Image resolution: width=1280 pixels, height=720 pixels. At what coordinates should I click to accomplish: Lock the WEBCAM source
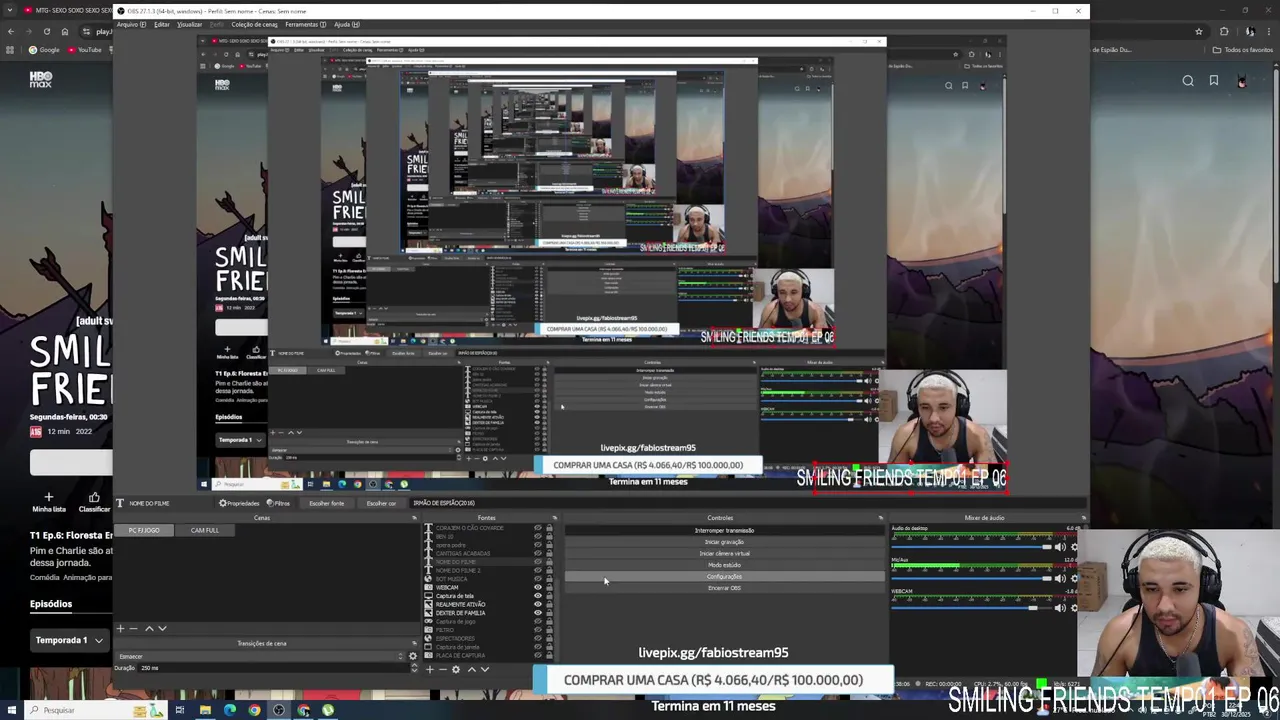click(549, 587)
